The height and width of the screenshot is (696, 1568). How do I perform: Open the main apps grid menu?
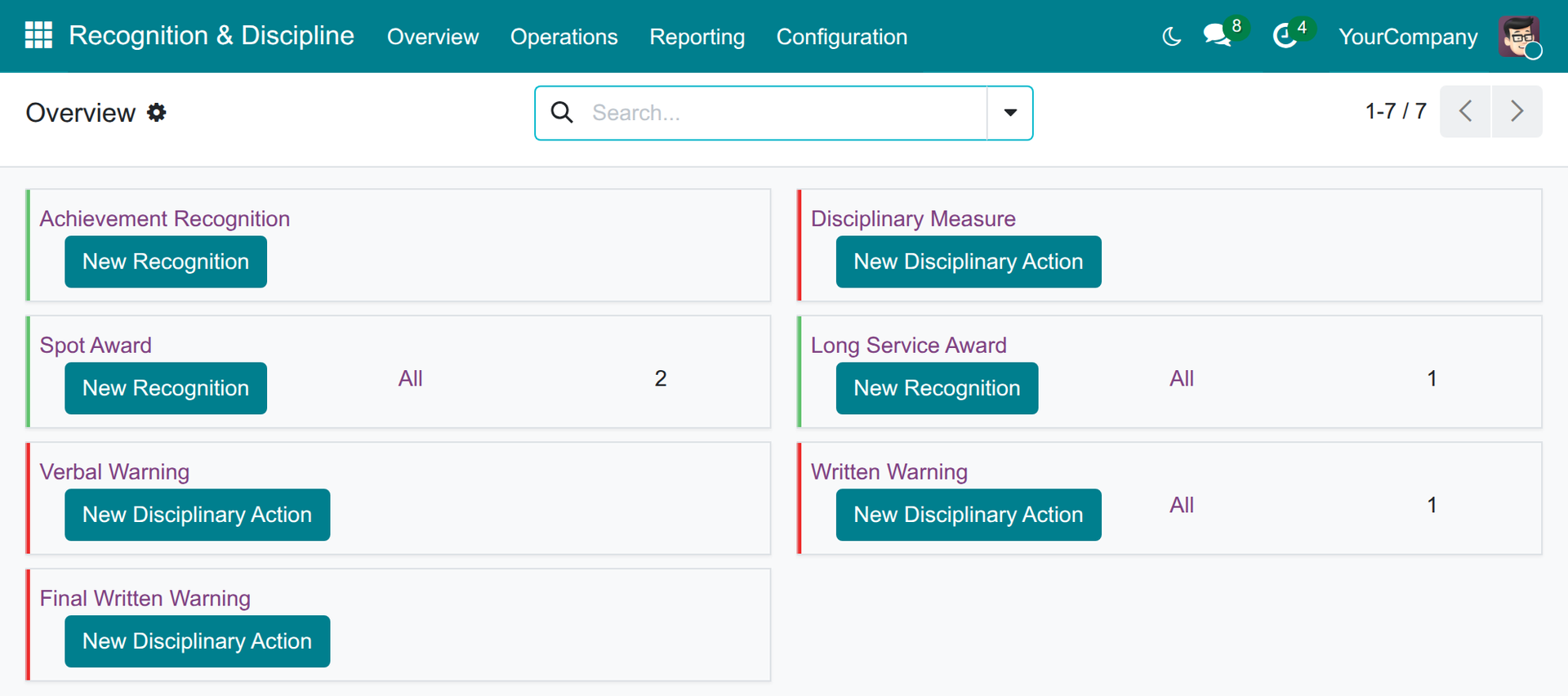pyautogui.click(x=38, y=35)
